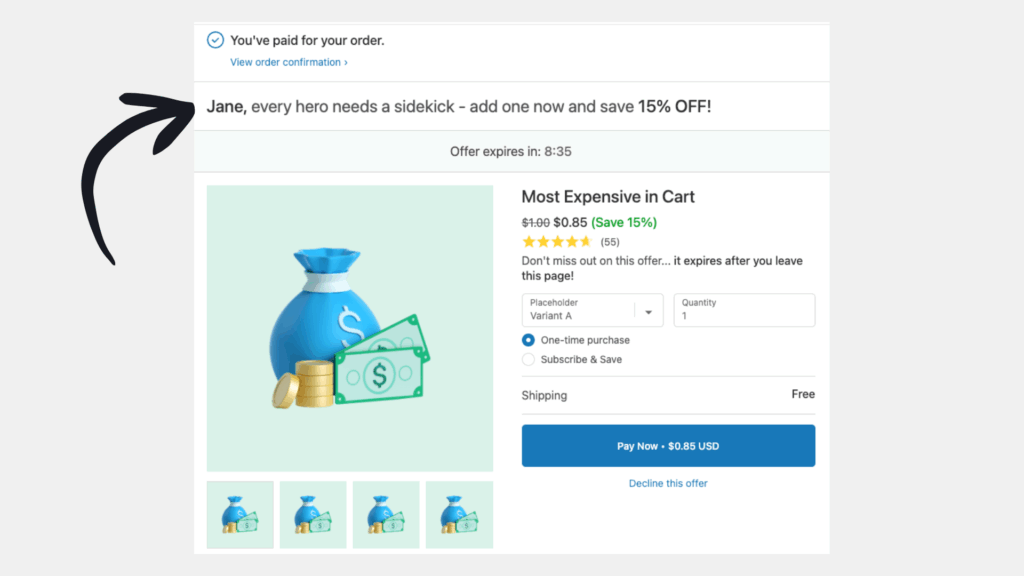Image resolution: width=1024 pixels, height=576 pixels.
Task: Click the yellow star rating icons
Action: pos(557,242)
